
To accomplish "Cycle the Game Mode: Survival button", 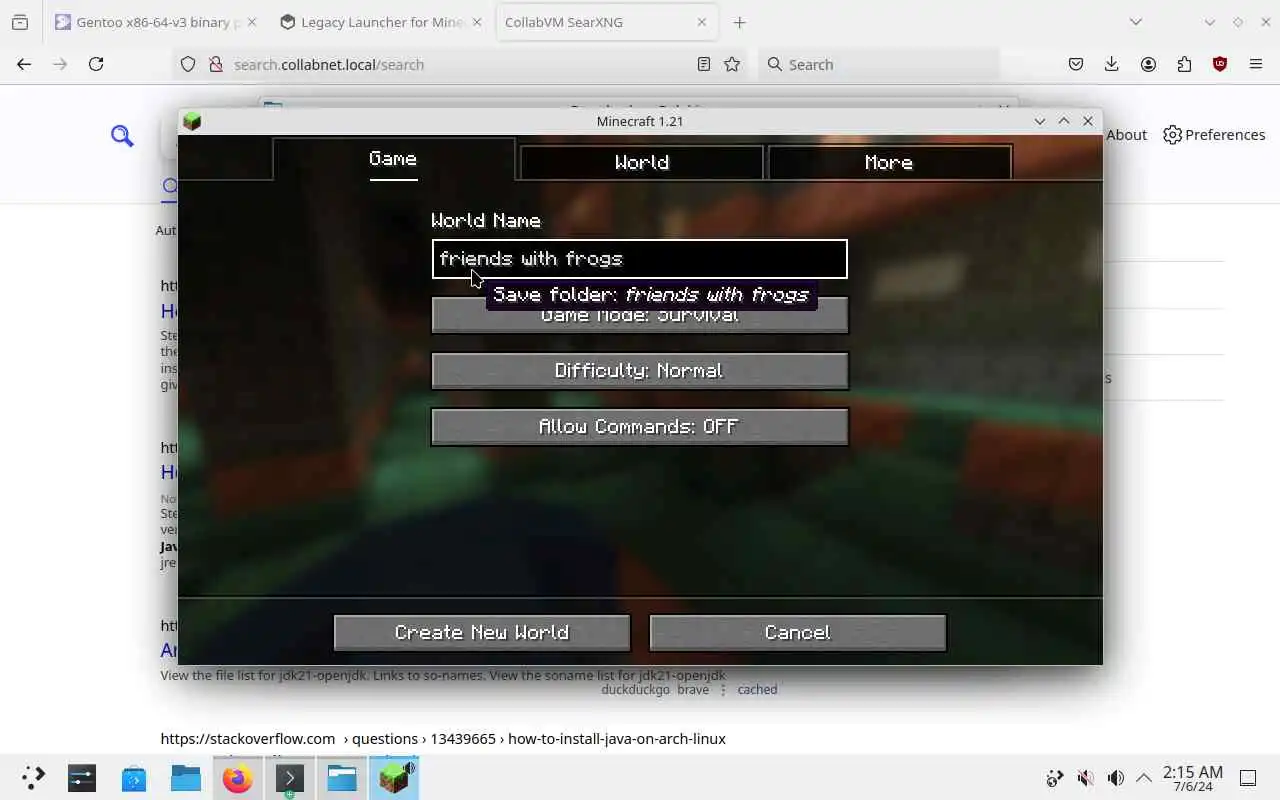I will coord(640,315).
